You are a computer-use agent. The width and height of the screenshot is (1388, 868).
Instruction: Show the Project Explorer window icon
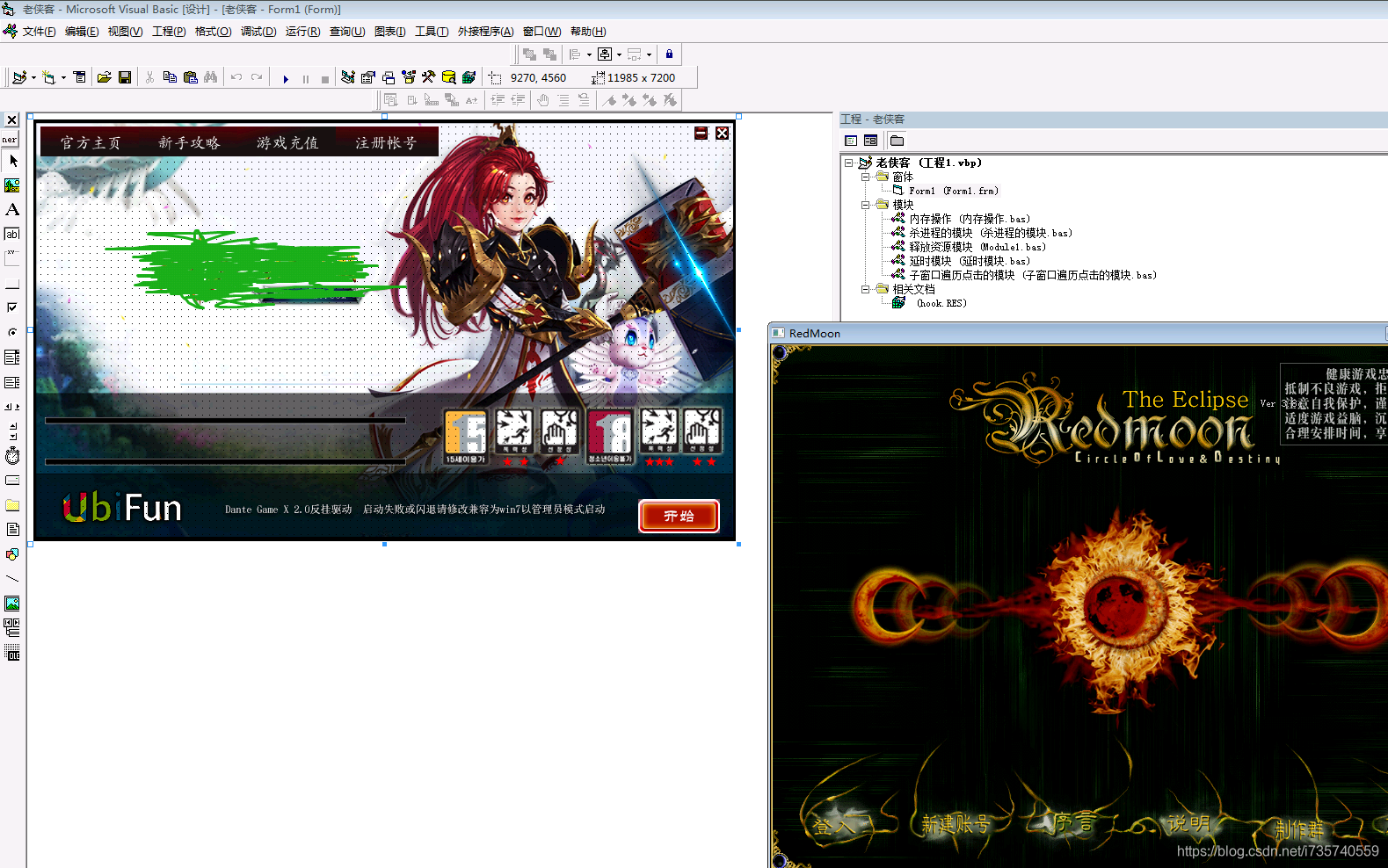coord(348,77)
